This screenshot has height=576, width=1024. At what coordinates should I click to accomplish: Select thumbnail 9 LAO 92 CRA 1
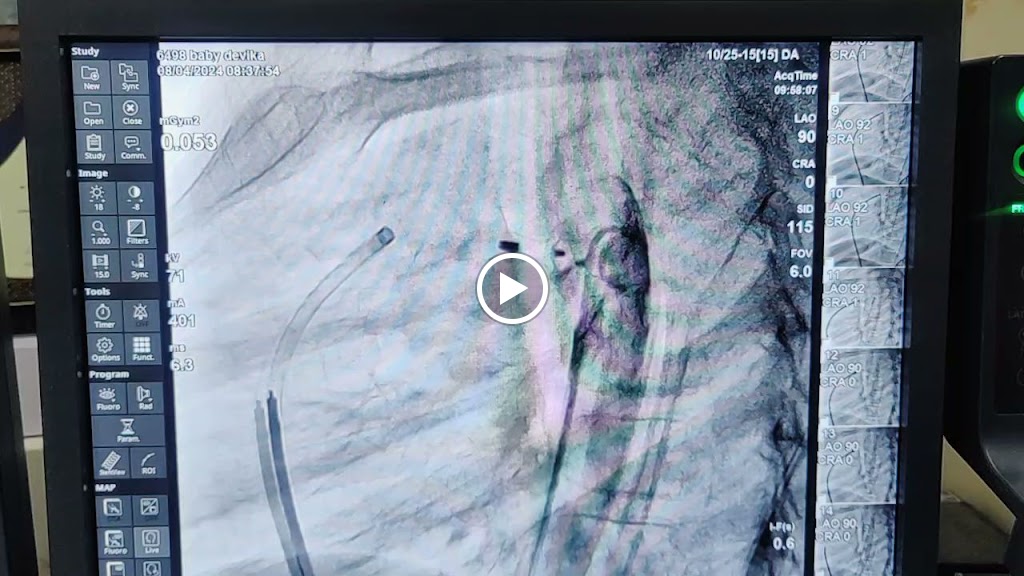[x=869, y=144]
